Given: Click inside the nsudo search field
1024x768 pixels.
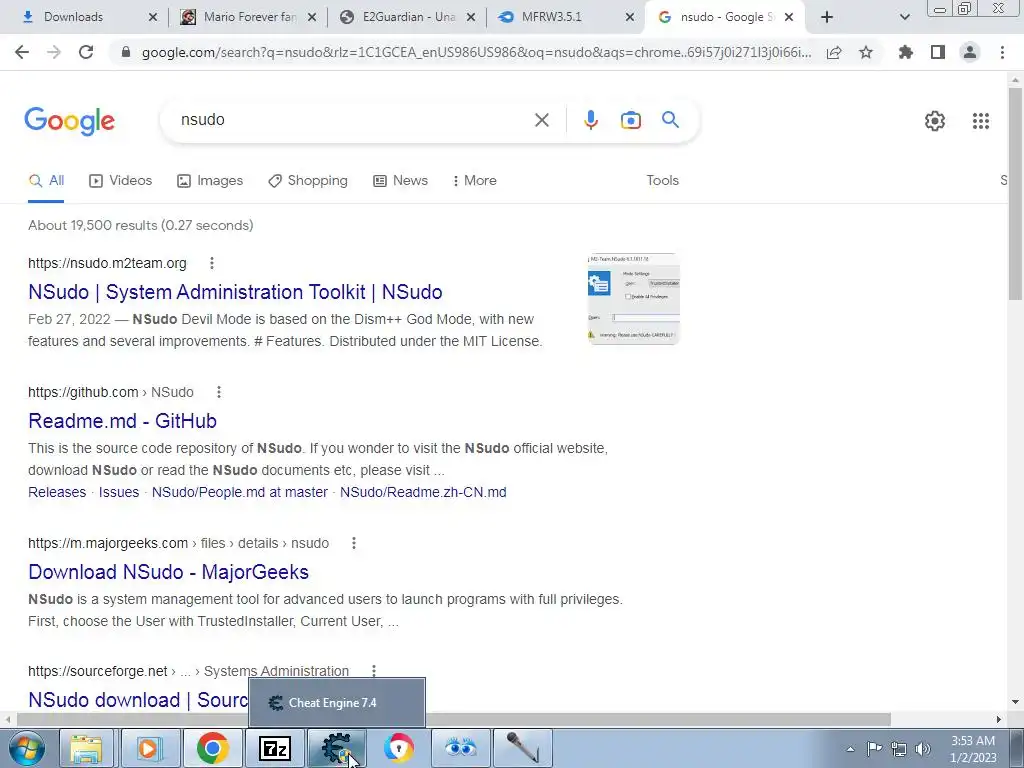Looking at the screenshot, I should (353, 120).
